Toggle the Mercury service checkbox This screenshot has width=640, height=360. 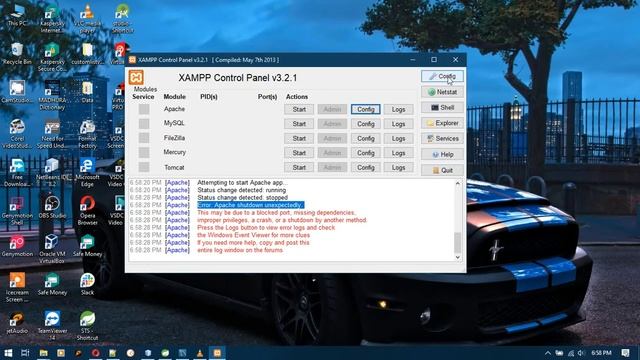(144, 152)
